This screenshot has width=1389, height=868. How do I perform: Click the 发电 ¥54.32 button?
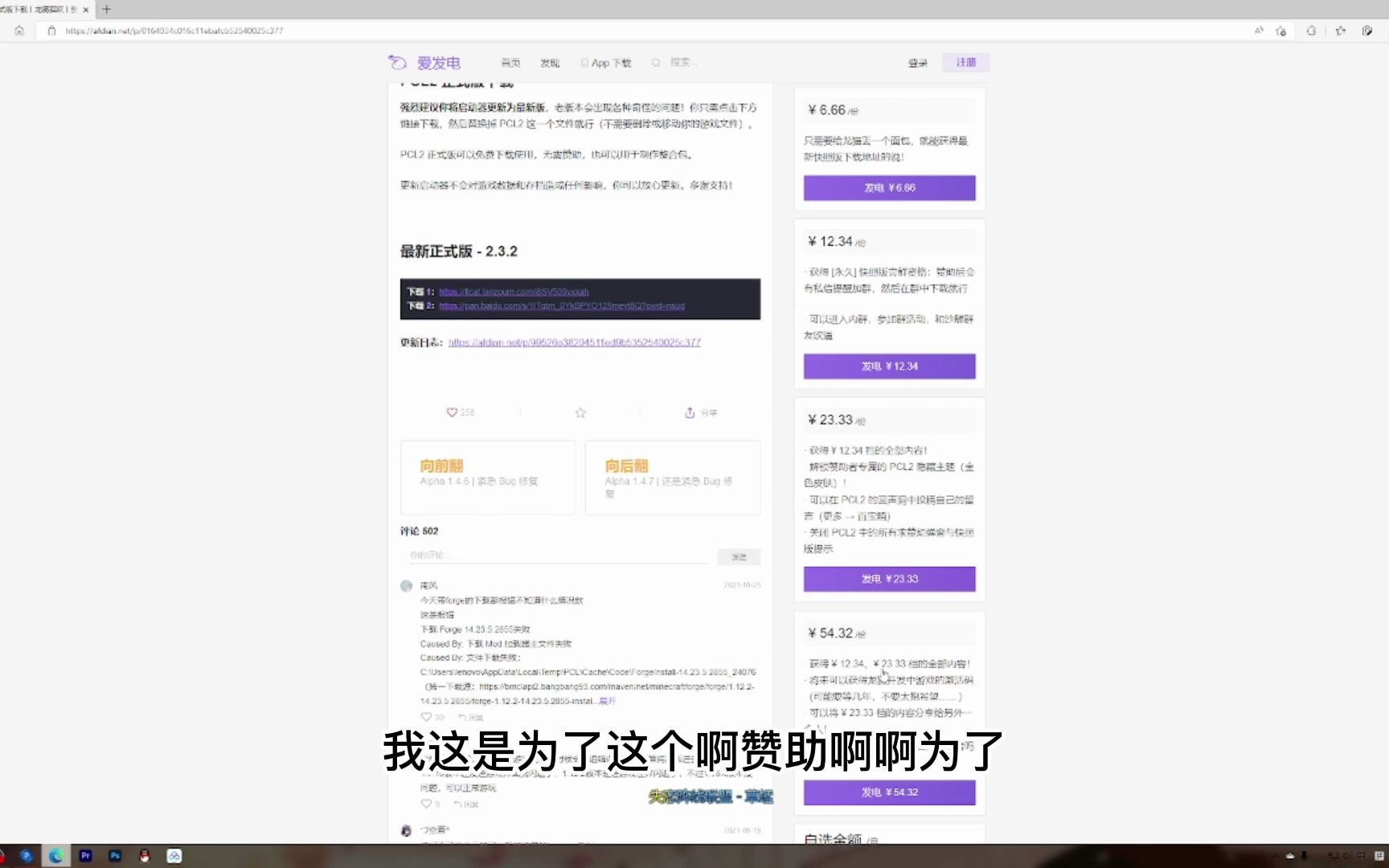click(889, 792)
